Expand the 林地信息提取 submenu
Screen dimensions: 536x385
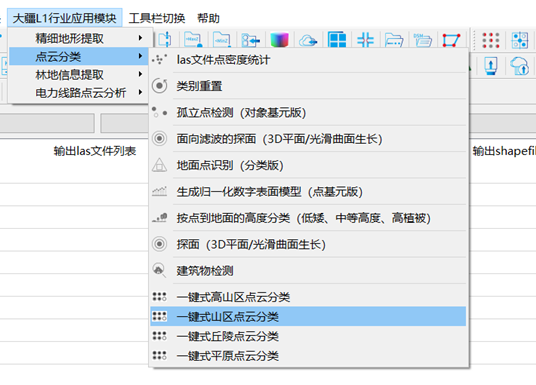tap(79, 75)
